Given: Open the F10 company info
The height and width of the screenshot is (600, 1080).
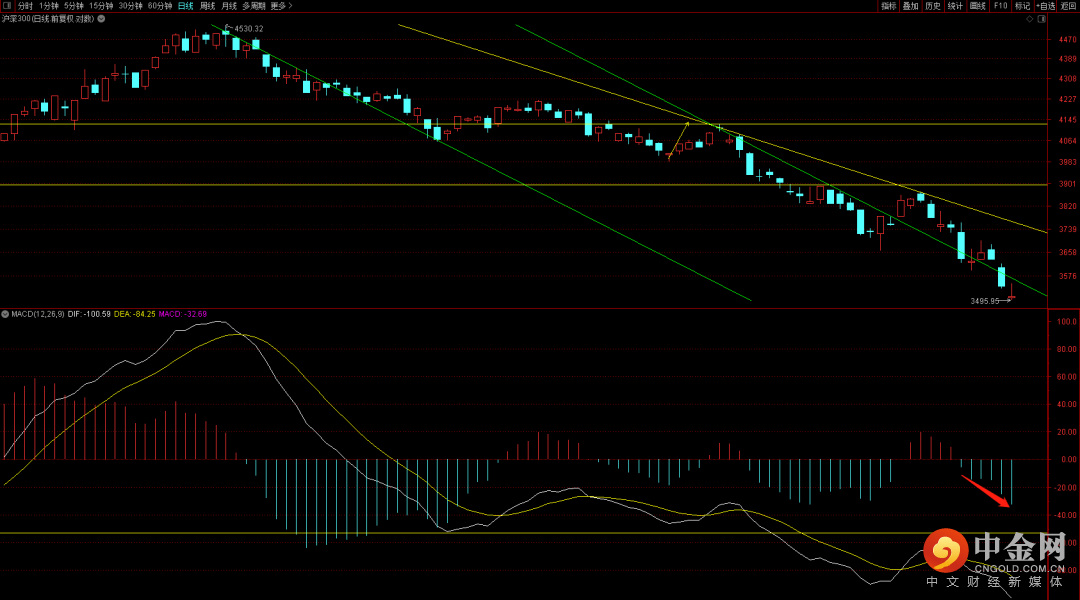Looking at the screenshot, I should 1000,6.
